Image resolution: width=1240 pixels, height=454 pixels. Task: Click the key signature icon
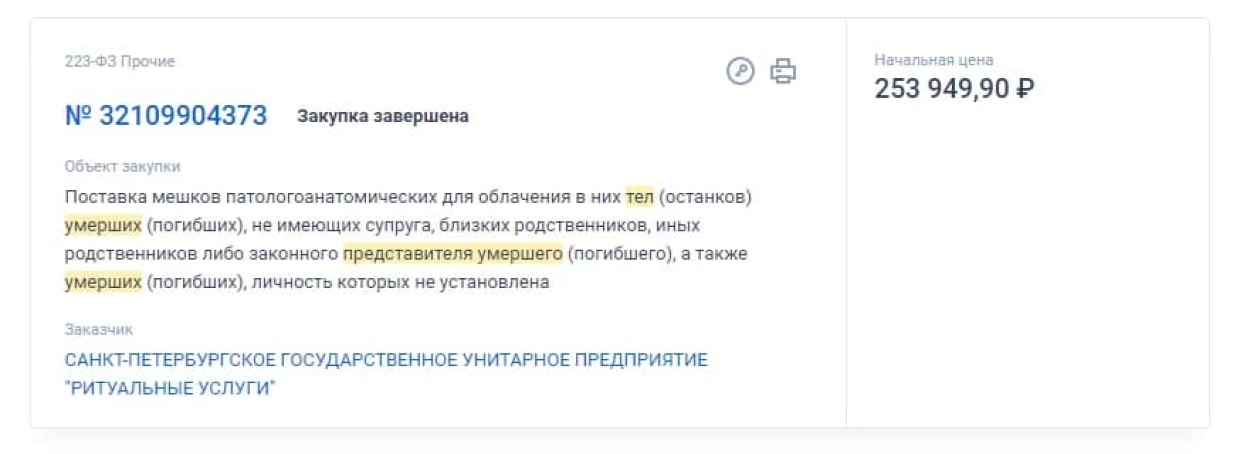pos(740,72)
